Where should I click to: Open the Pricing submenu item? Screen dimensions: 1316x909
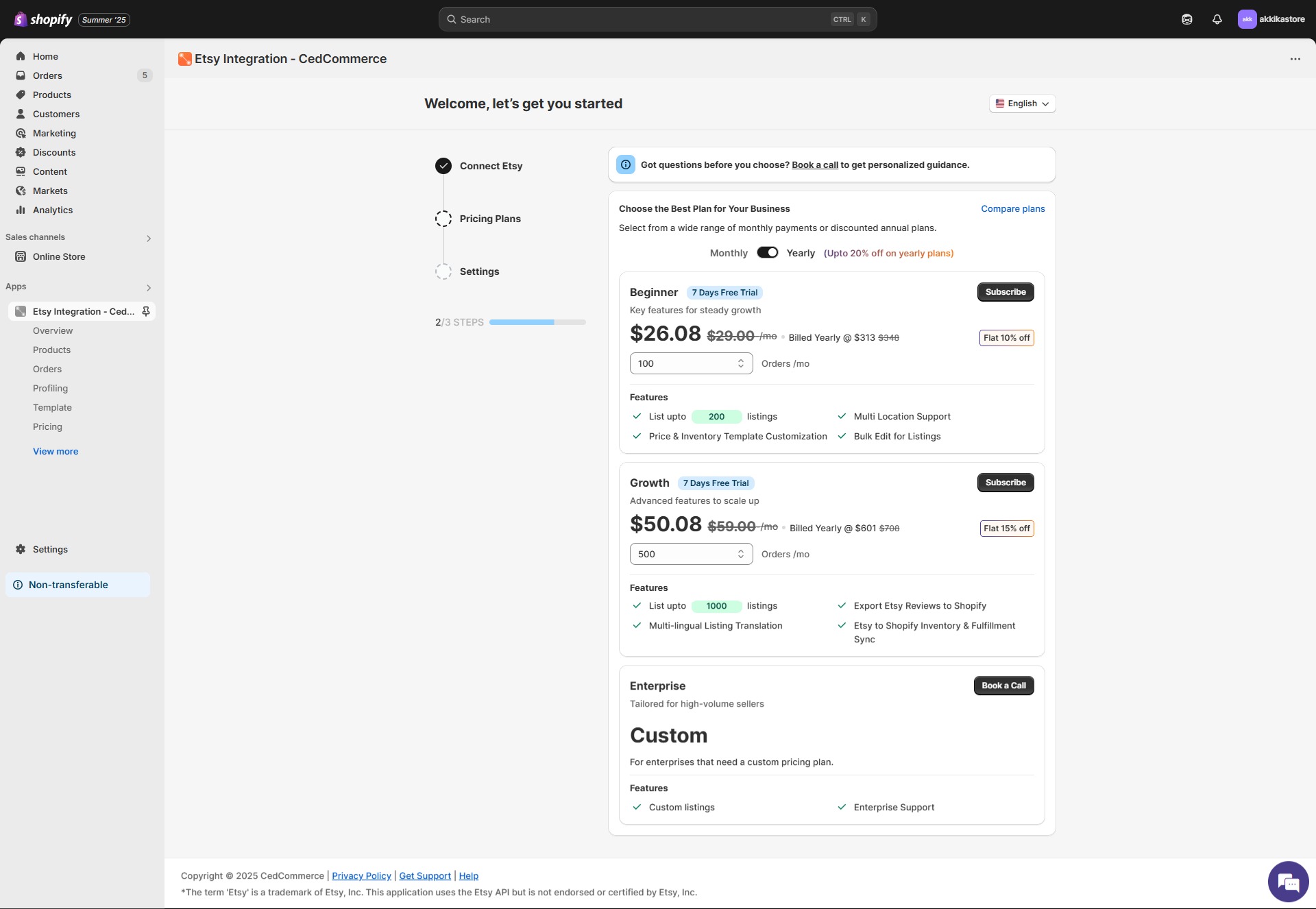click(x=47, y=426)
